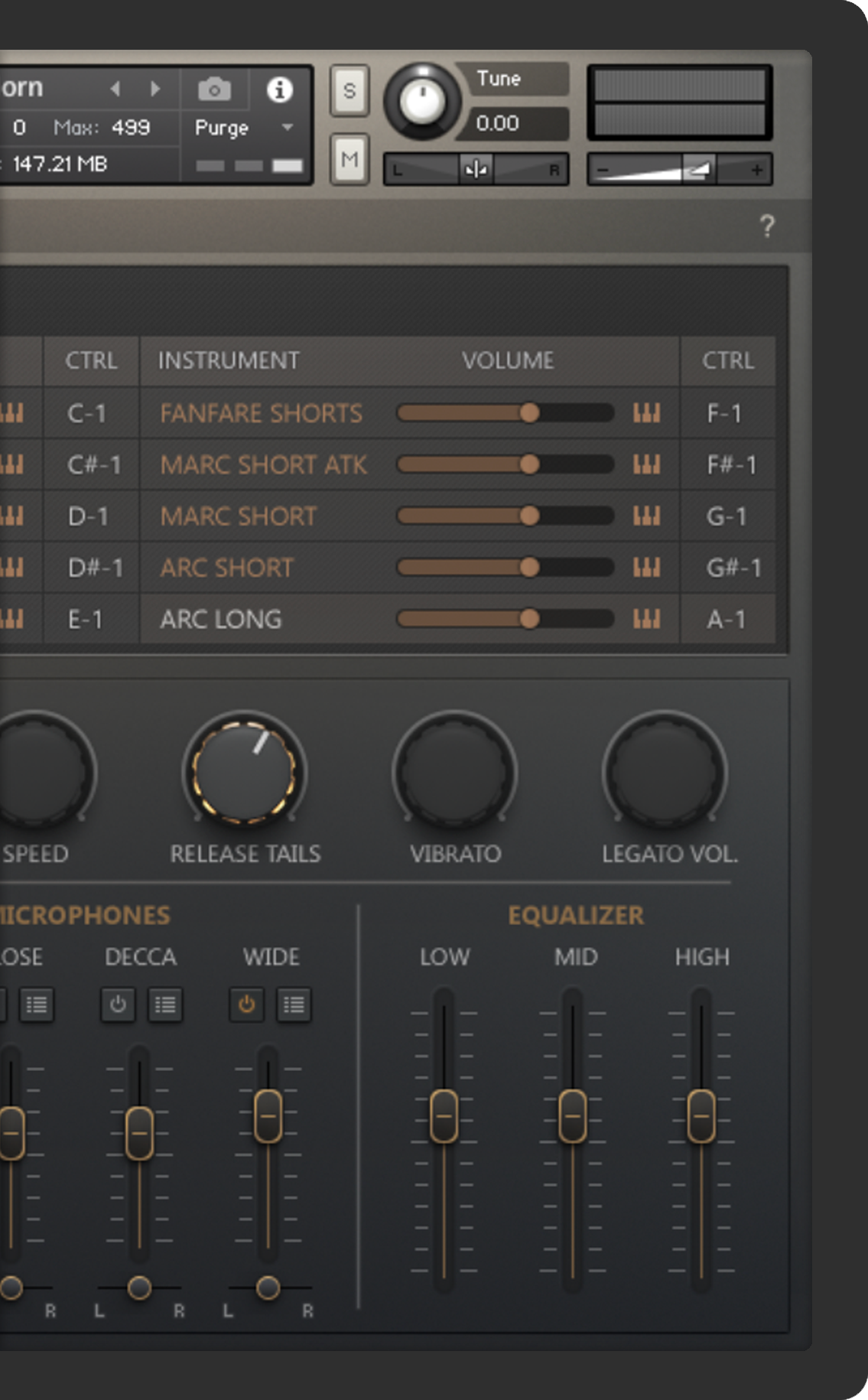Open the WIDE microphone list settings icon
868x1400 pixels.
[x=294, y=1004]
